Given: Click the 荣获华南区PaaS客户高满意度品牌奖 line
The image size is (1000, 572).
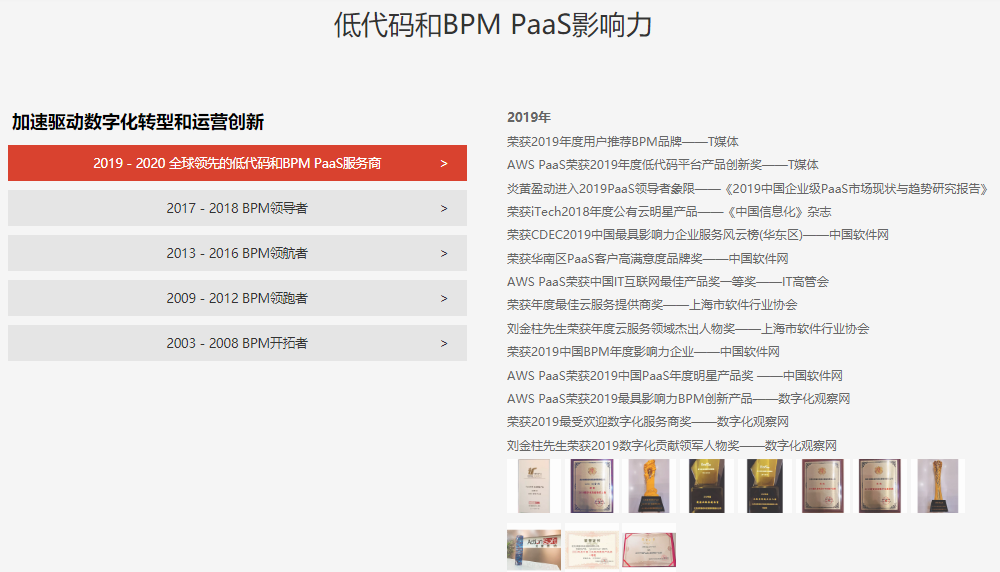Looking at the screenshot, I should (x=647, y=258).
